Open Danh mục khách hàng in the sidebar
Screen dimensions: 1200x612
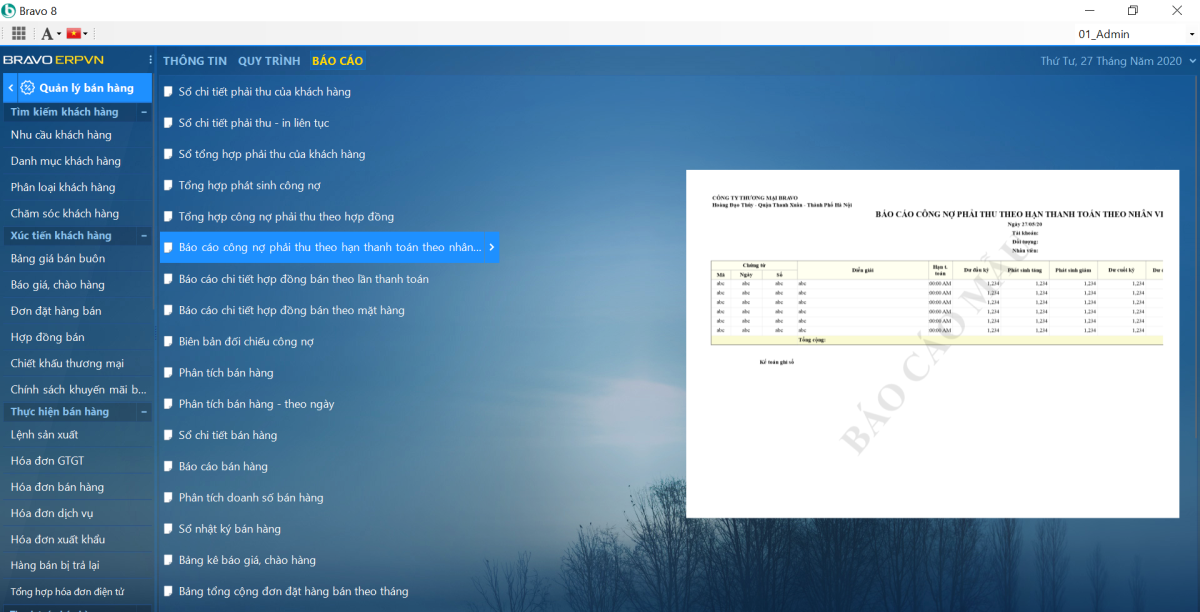[x=65, y=161]
